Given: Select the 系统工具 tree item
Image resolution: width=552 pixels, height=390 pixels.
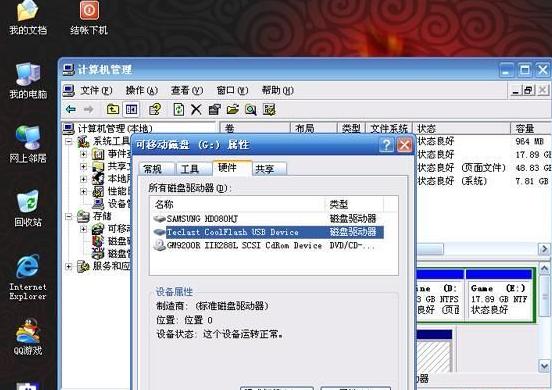Looking at the screenshot, I should [x=104, y=141].
